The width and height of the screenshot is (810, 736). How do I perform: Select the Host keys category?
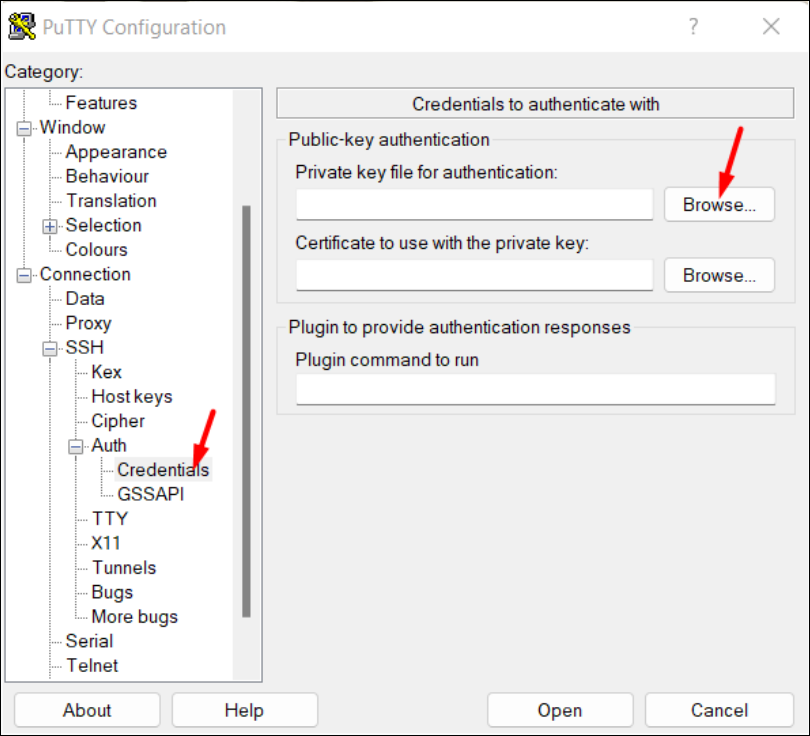[131, 397]
